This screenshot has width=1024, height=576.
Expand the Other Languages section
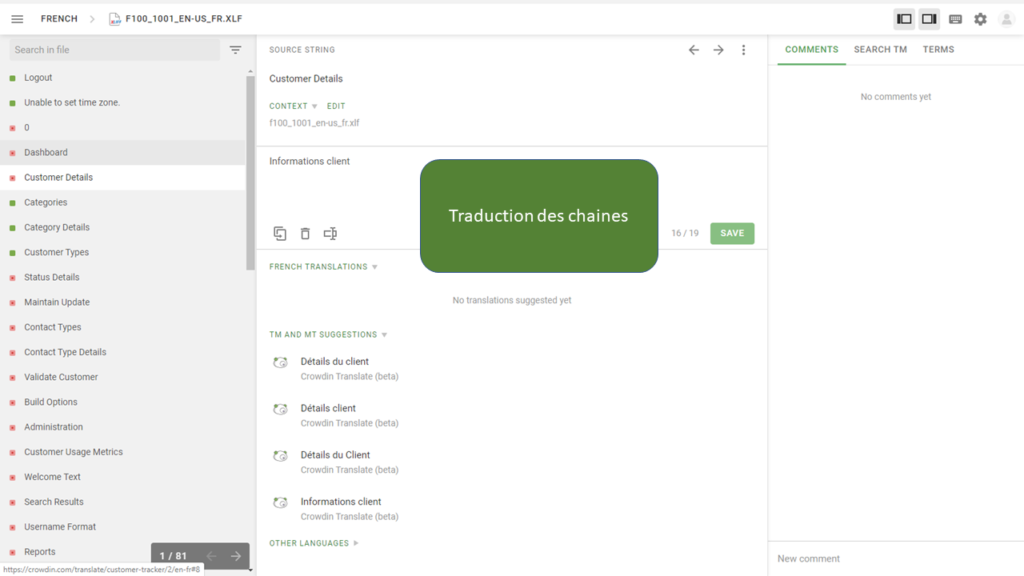click(x=314, y=543)
